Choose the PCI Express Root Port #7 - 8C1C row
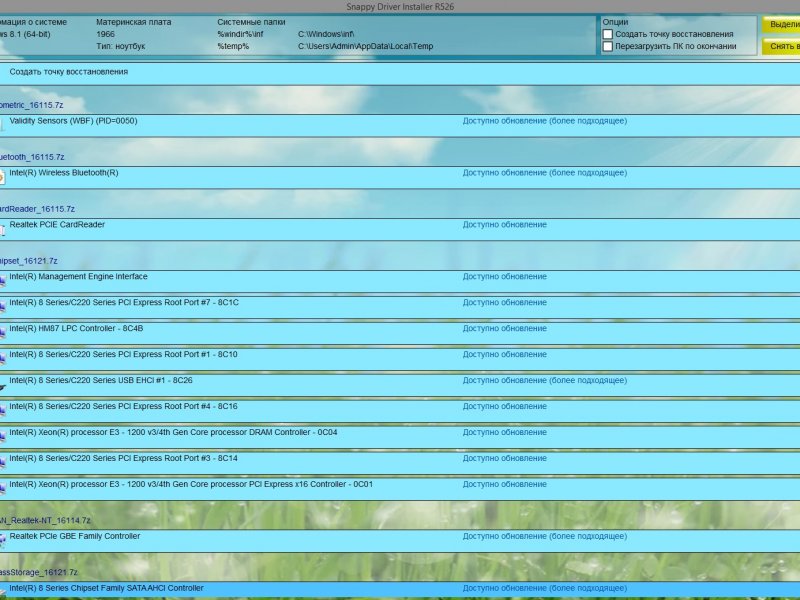800x600 pixels. 400,308
